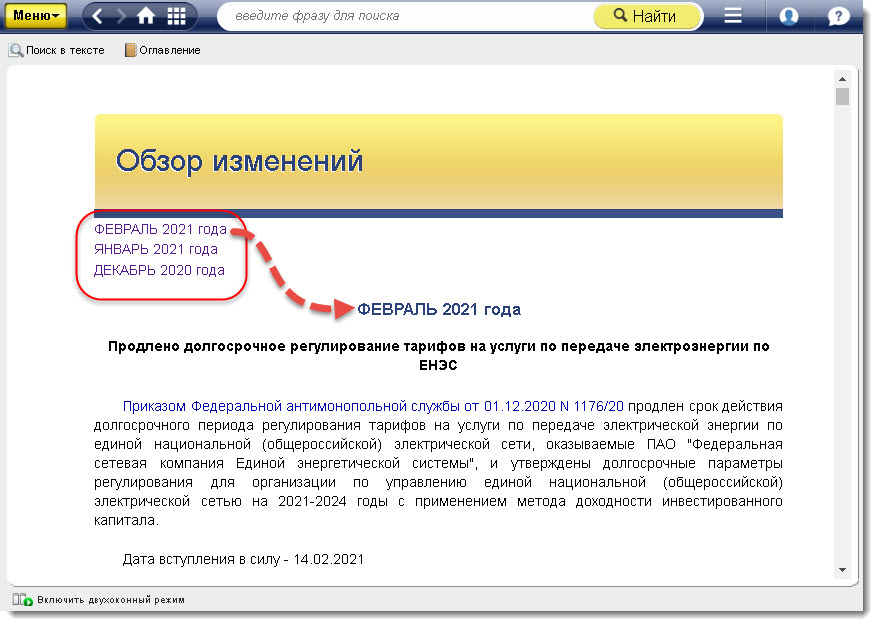Click the scrollbar up arrow
Image resolution: width=878 pixels, height=626 pixels.
pos(843,78)
